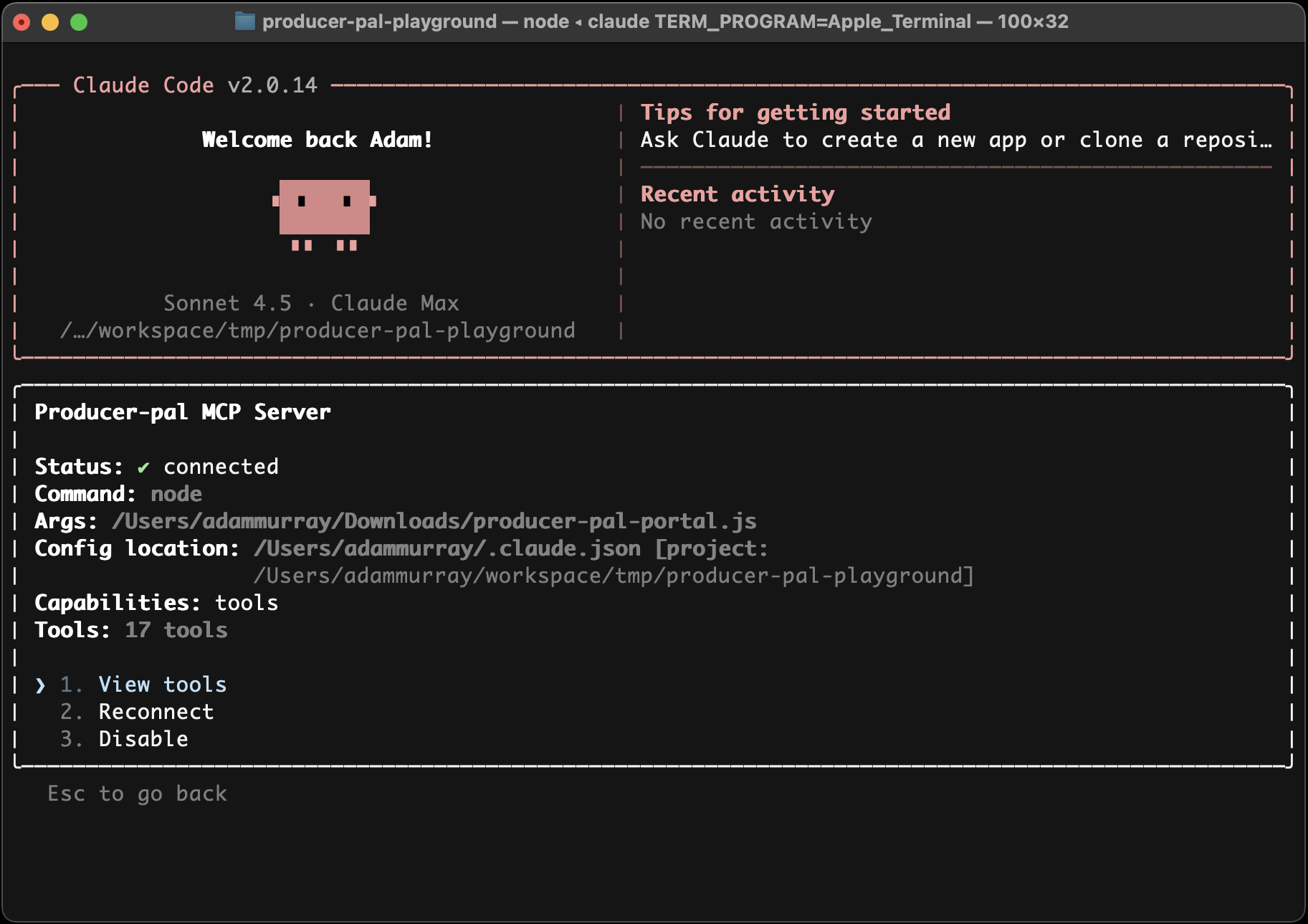Click Esc to go back hint
Image resolution: width=1308 pixels, height=924 pixels.
tap(136, 794)
